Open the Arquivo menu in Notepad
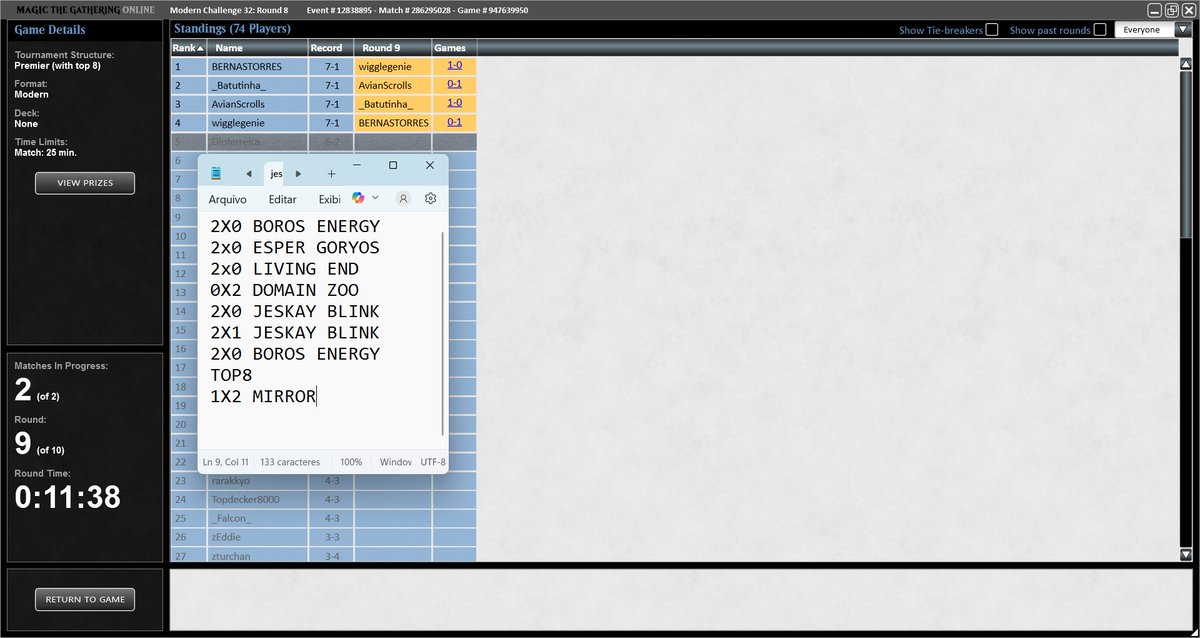The height and width of the screenshot is (638, 1200). click(x=227, y=199)
